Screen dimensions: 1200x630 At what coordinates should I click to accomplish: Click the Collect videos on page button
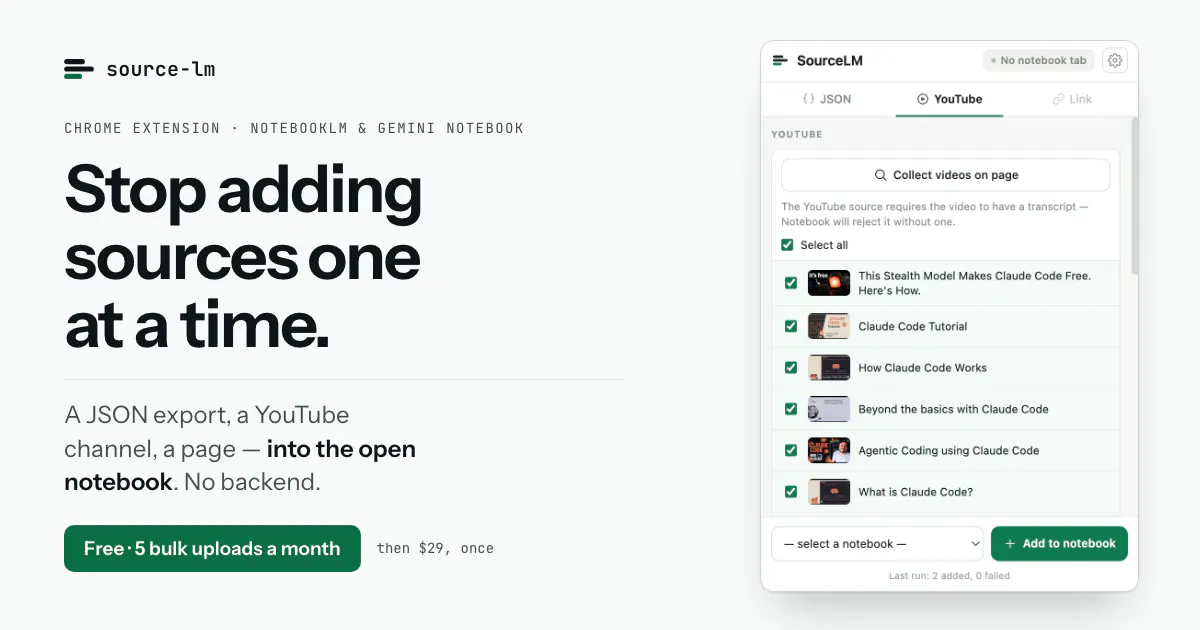pos(945,175)
